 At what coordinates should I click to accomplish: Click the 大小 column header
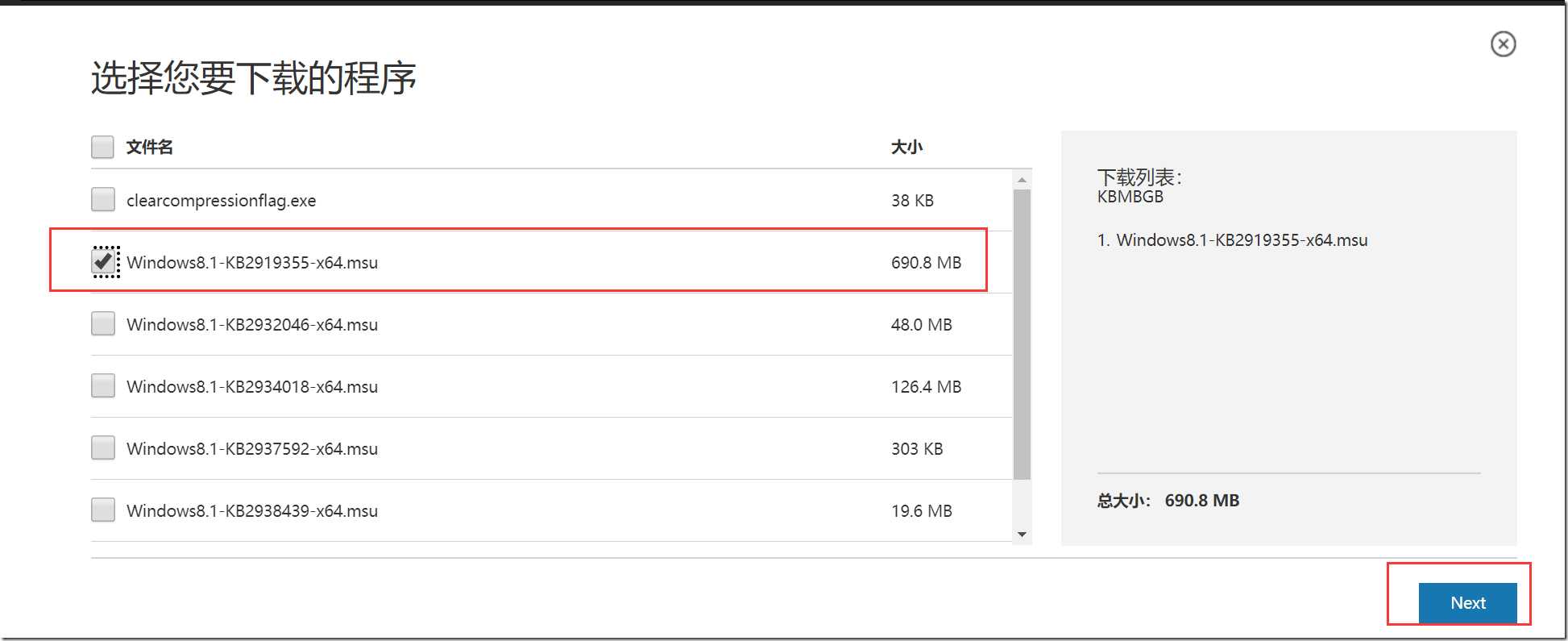click(x=906, y=147)
